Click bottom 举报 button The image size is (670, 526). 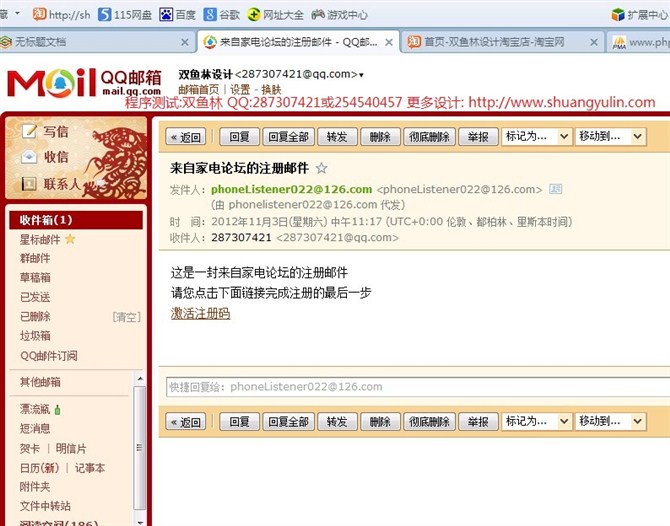[x=478, y=422]
